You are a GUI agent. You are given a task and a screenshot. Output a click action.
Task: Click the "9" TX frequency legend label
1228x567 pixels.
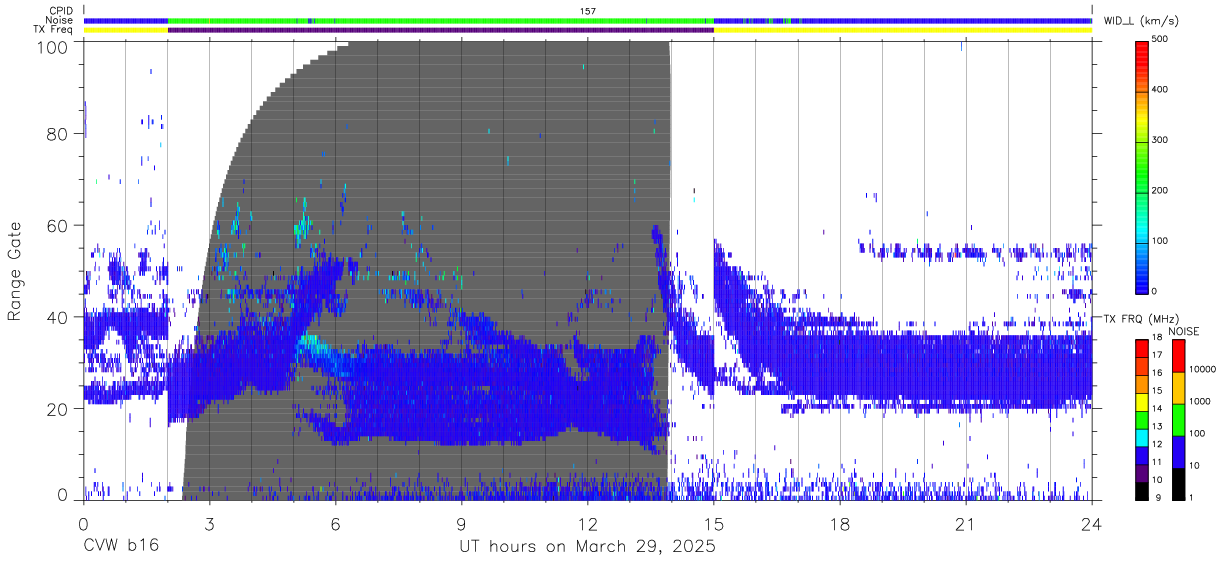pos(1157,496)
